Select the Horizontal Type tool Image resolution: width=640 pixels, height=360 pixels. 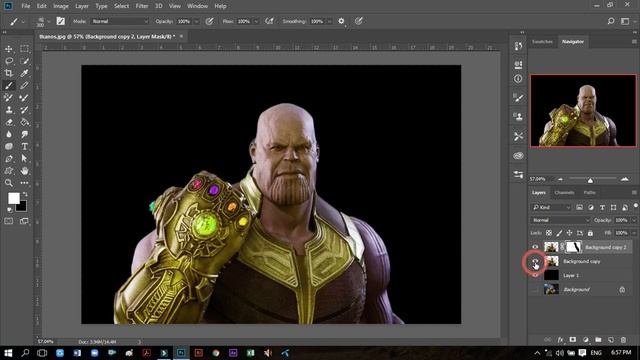(x=24, y=147)
